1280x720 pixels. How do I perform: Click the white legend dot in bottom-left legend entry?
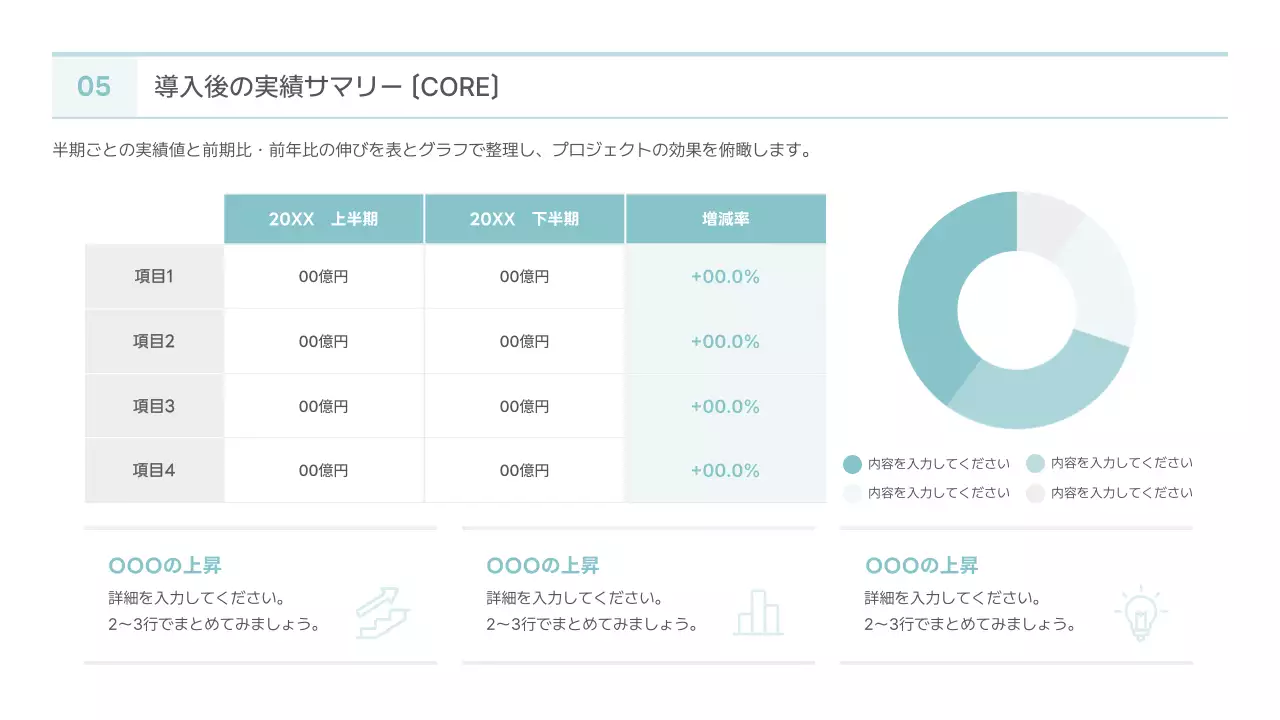click(851, 493)
